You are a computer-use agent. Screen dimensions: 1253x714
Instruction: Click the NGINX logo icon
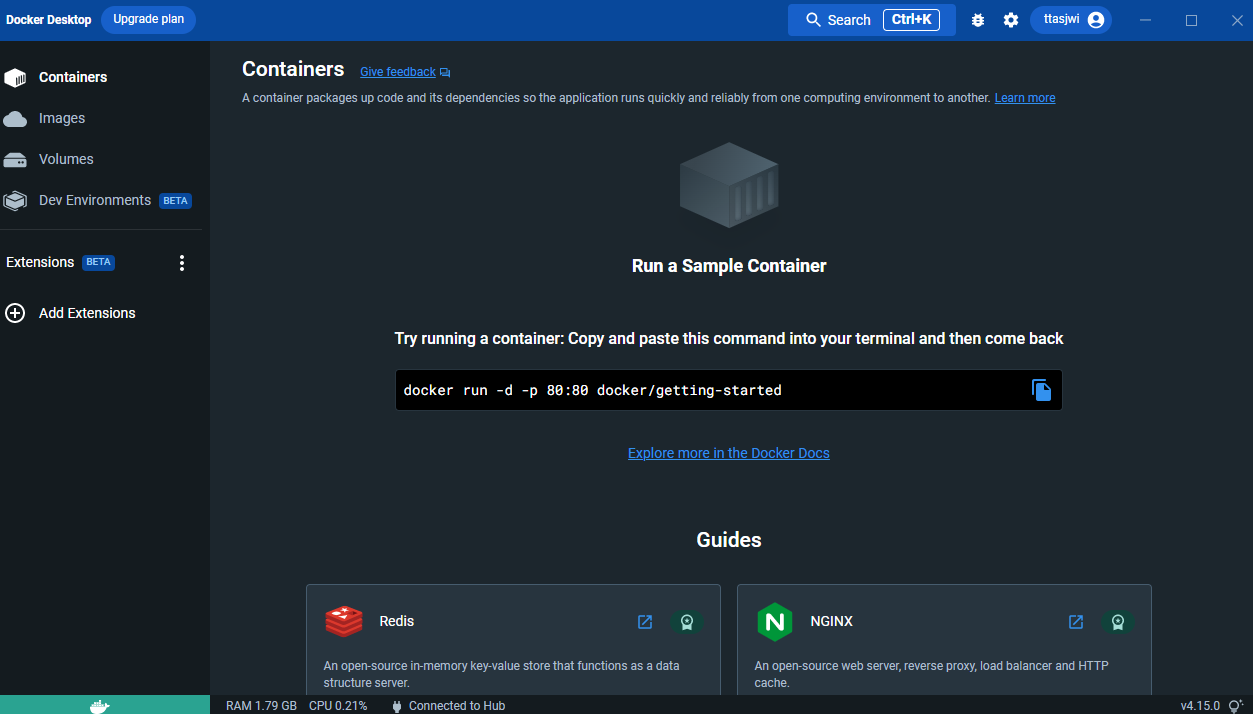[775, 622]
